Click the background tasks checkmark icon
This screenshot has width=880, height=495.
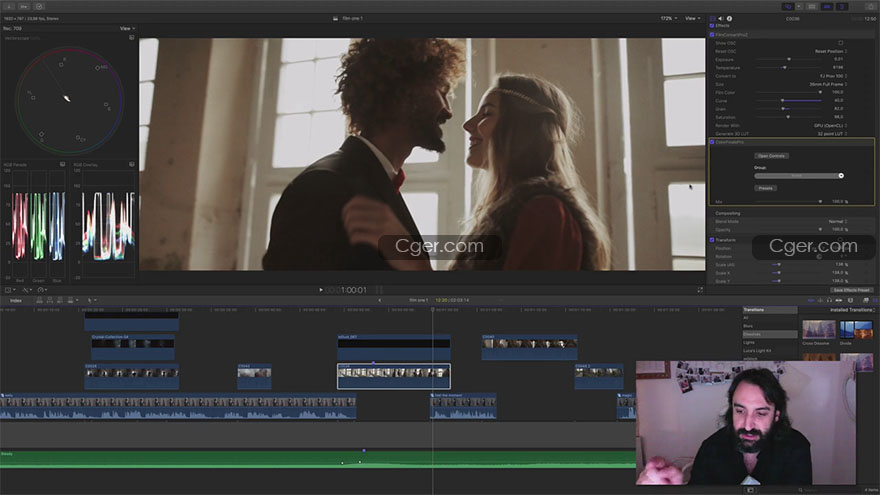click(39, 6)
